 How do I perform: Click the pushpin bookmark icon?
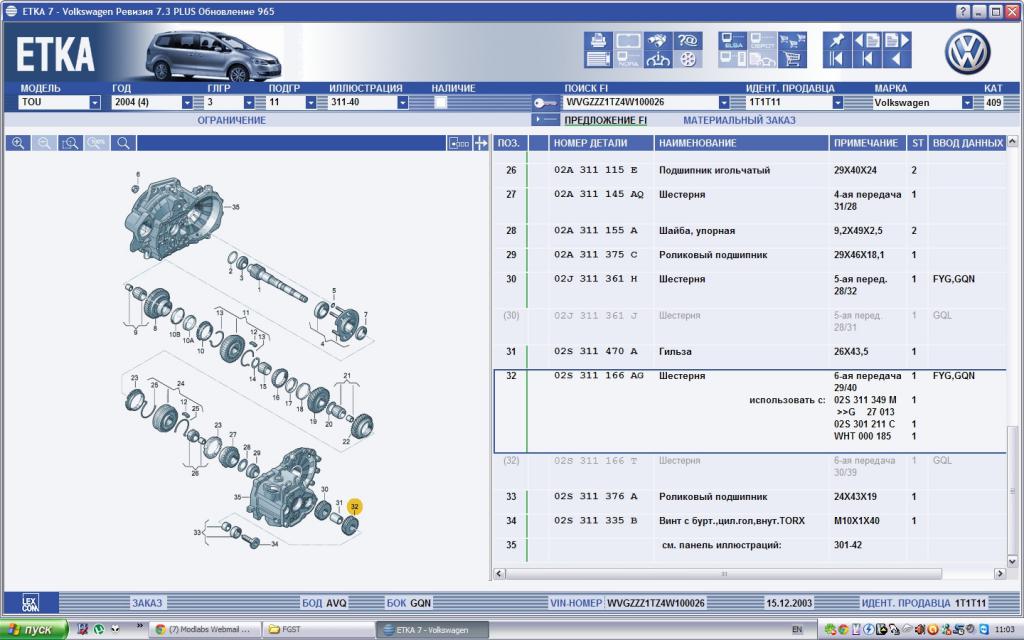[x=837, y=40]
